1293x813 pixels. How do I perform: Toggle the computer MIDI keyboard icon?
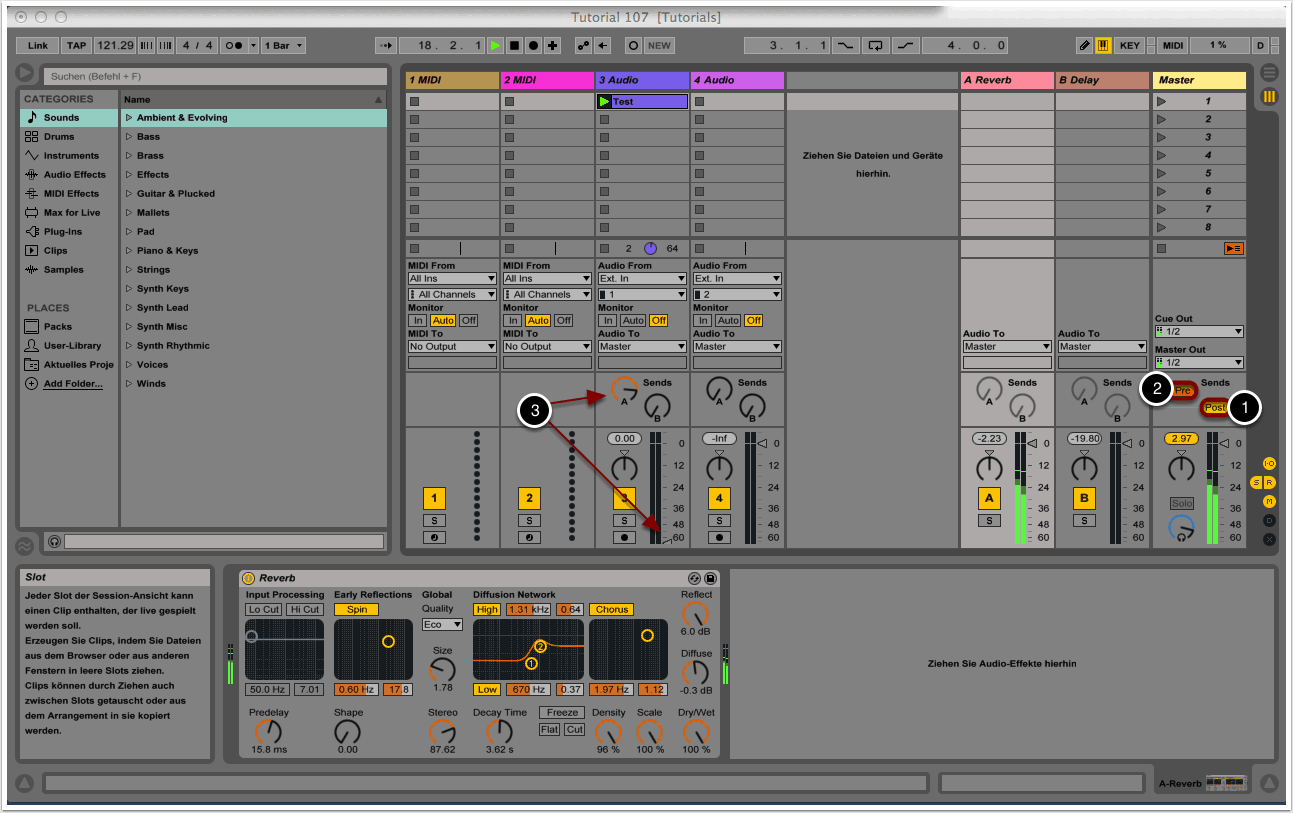coord(1103,45)
